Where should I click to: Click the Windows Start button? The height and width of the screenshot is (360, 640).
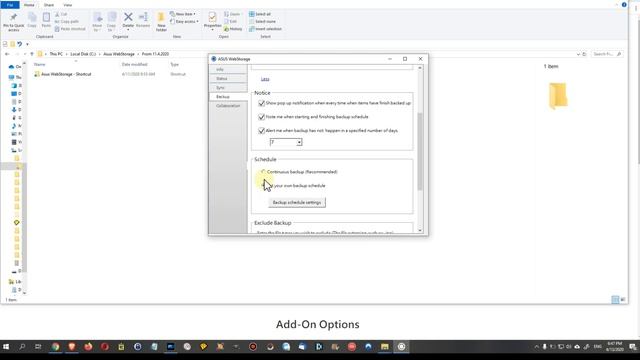[6, 347]
